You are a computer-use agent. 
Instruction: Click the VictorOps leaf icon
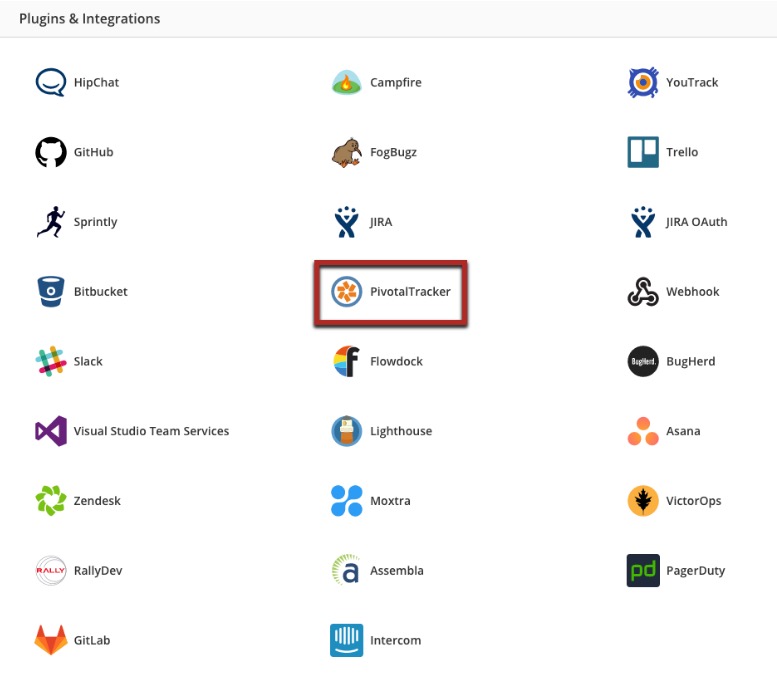pyautogui.click(x=643, y=501)
